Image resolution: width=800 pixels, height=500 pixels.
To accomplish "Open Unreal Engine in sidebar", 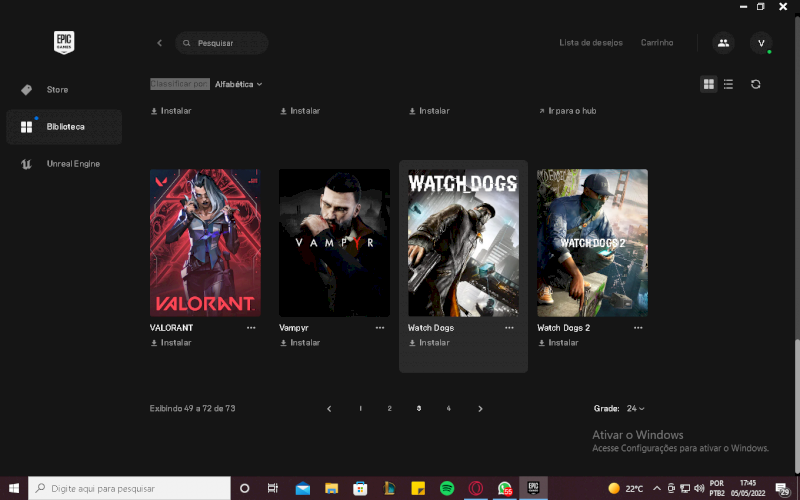I will coord(73,164).
